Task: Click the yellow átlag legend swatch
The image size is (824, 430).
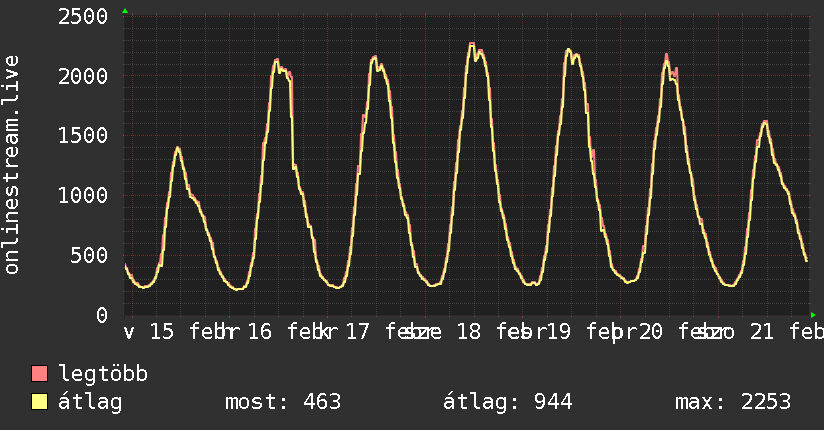Action: pyautogui.click(x=40, y=402)
